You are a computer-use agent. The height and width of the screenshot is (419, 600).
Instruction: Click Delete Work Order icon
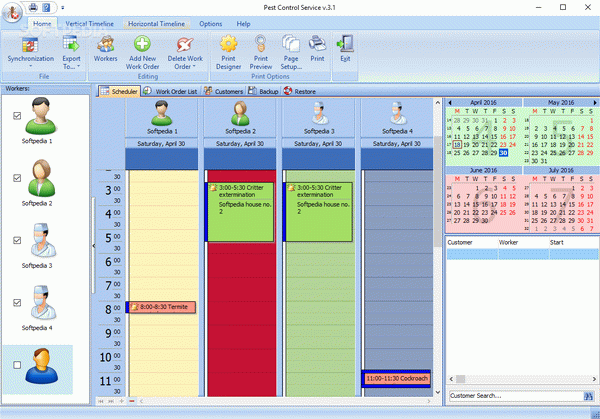pyautogui.click(x=185, y=45)
